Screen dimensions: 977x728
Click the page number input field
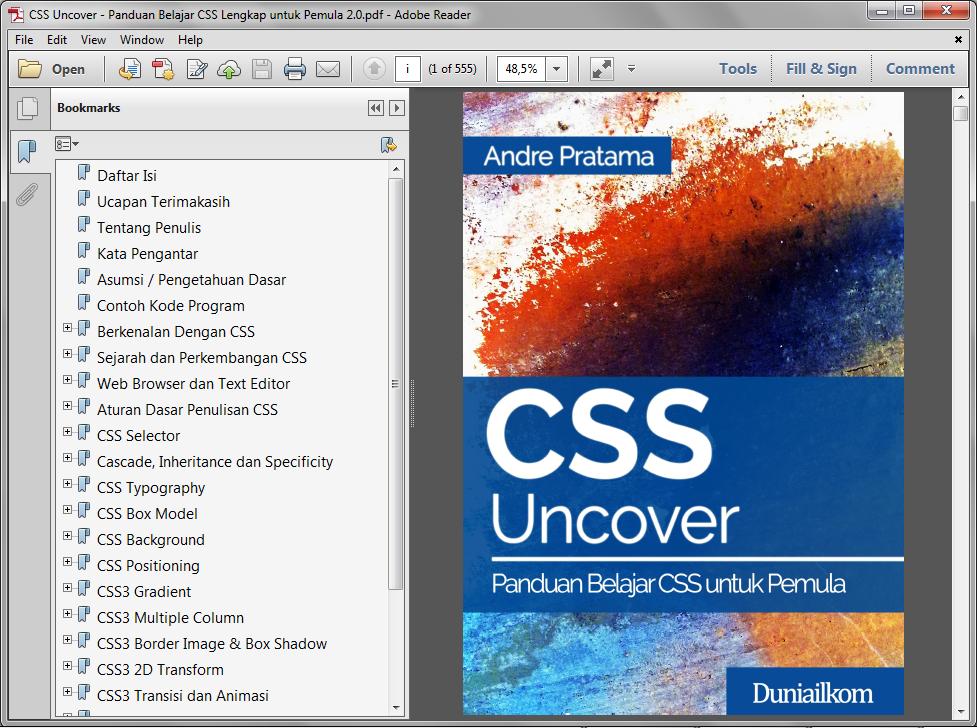coord(407,69)
